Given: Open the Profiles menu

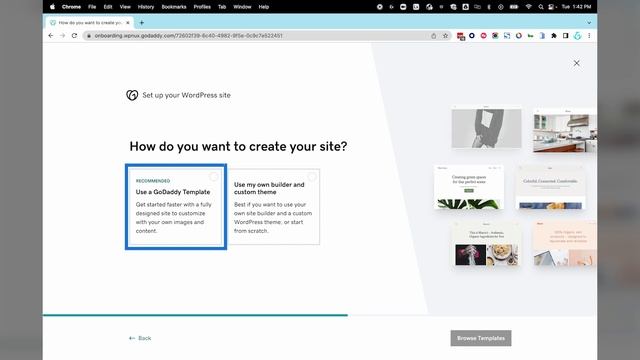Looking at the screenshot, I should click(202, 7).
